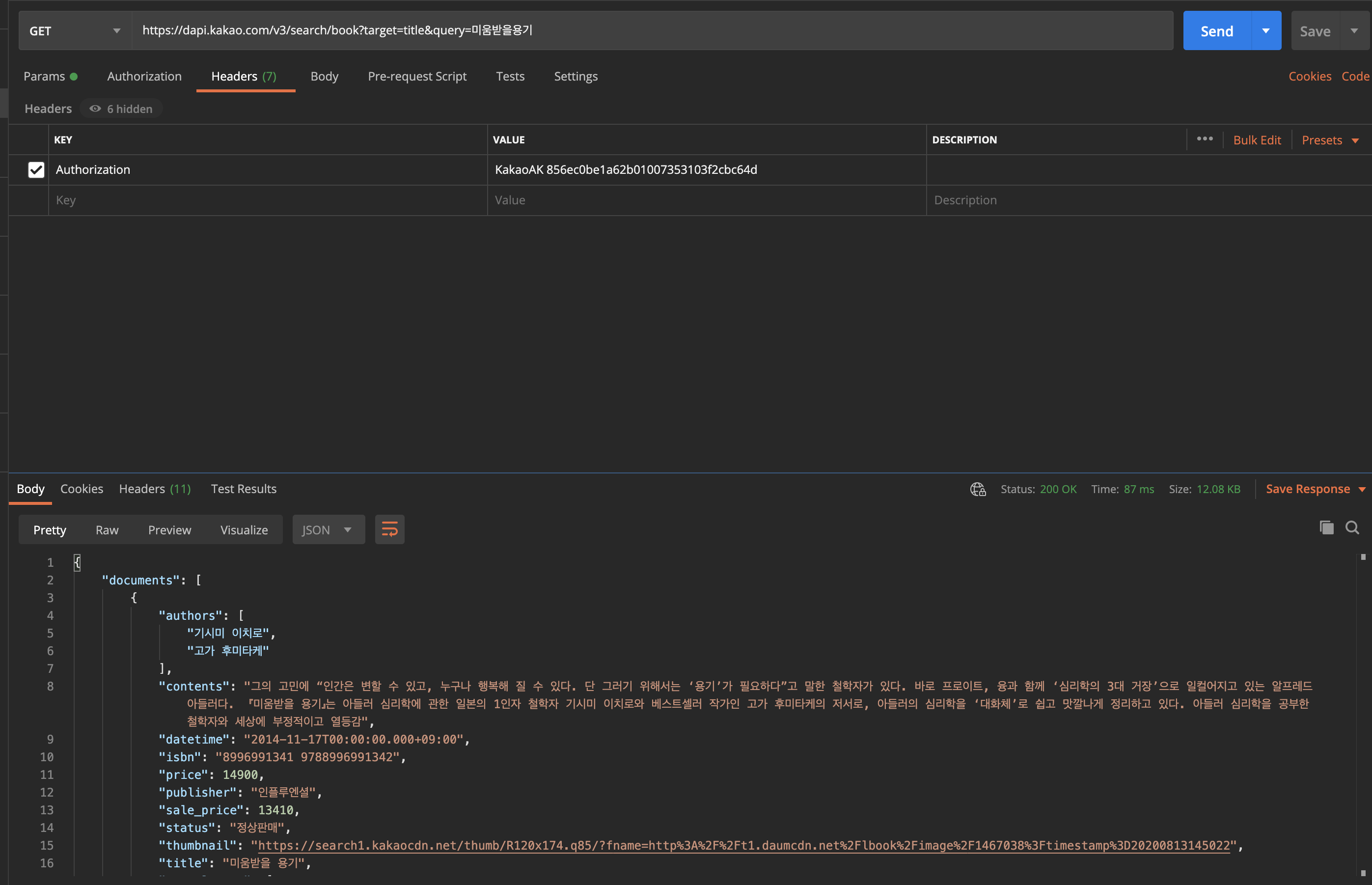This screenshot has height=885, width=1372.
Task: Open search in response body
Action: point(1352,527)
